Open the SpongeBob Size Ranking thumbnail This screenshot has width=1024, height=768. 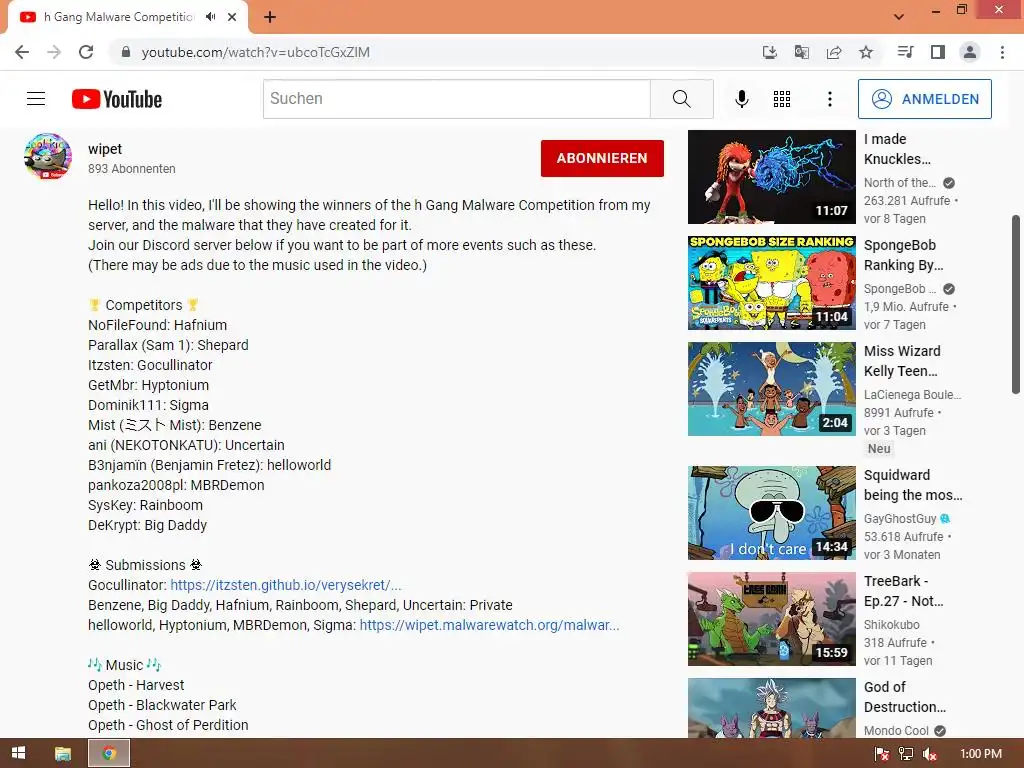tap(771, 283)
